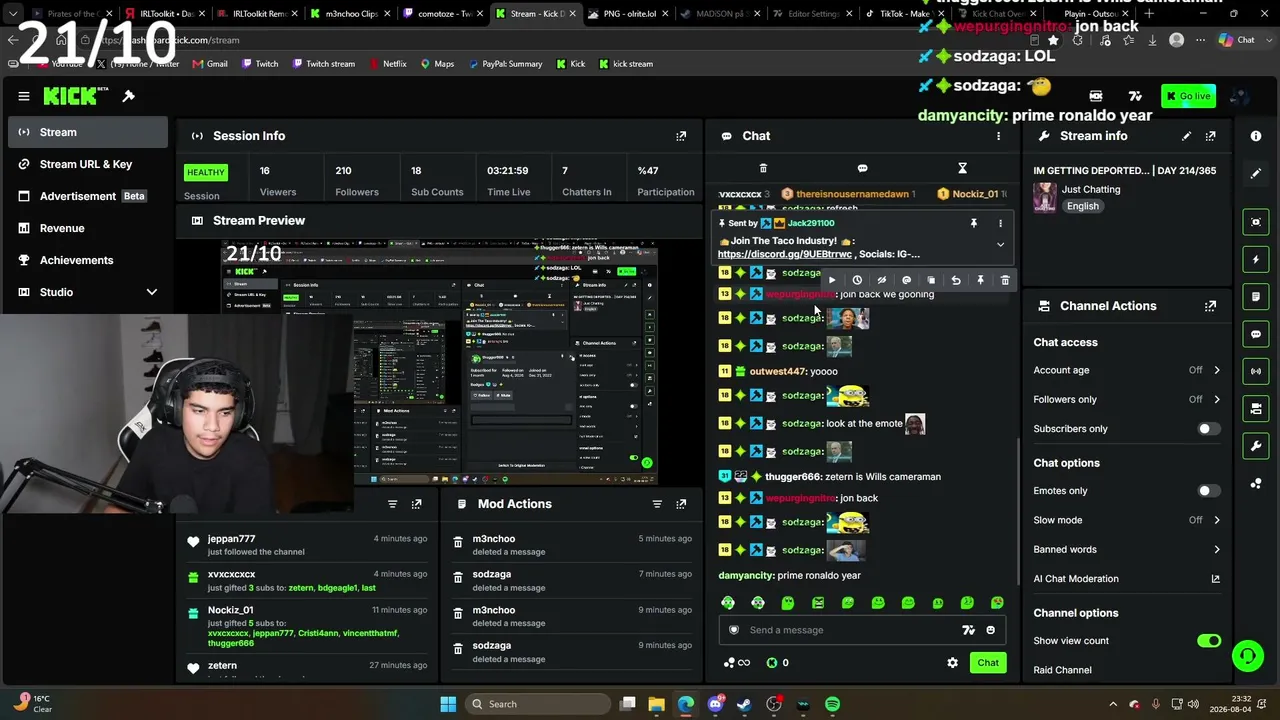This screenshot has width=1280, height=720.
Task: Click the green support headset button
Action: coord(1248,657)
